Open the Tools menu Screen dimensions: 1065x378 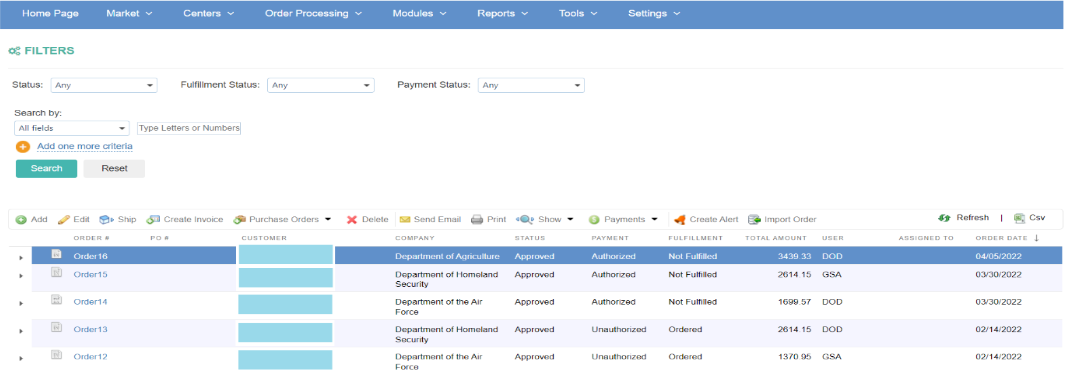point(578,14)
